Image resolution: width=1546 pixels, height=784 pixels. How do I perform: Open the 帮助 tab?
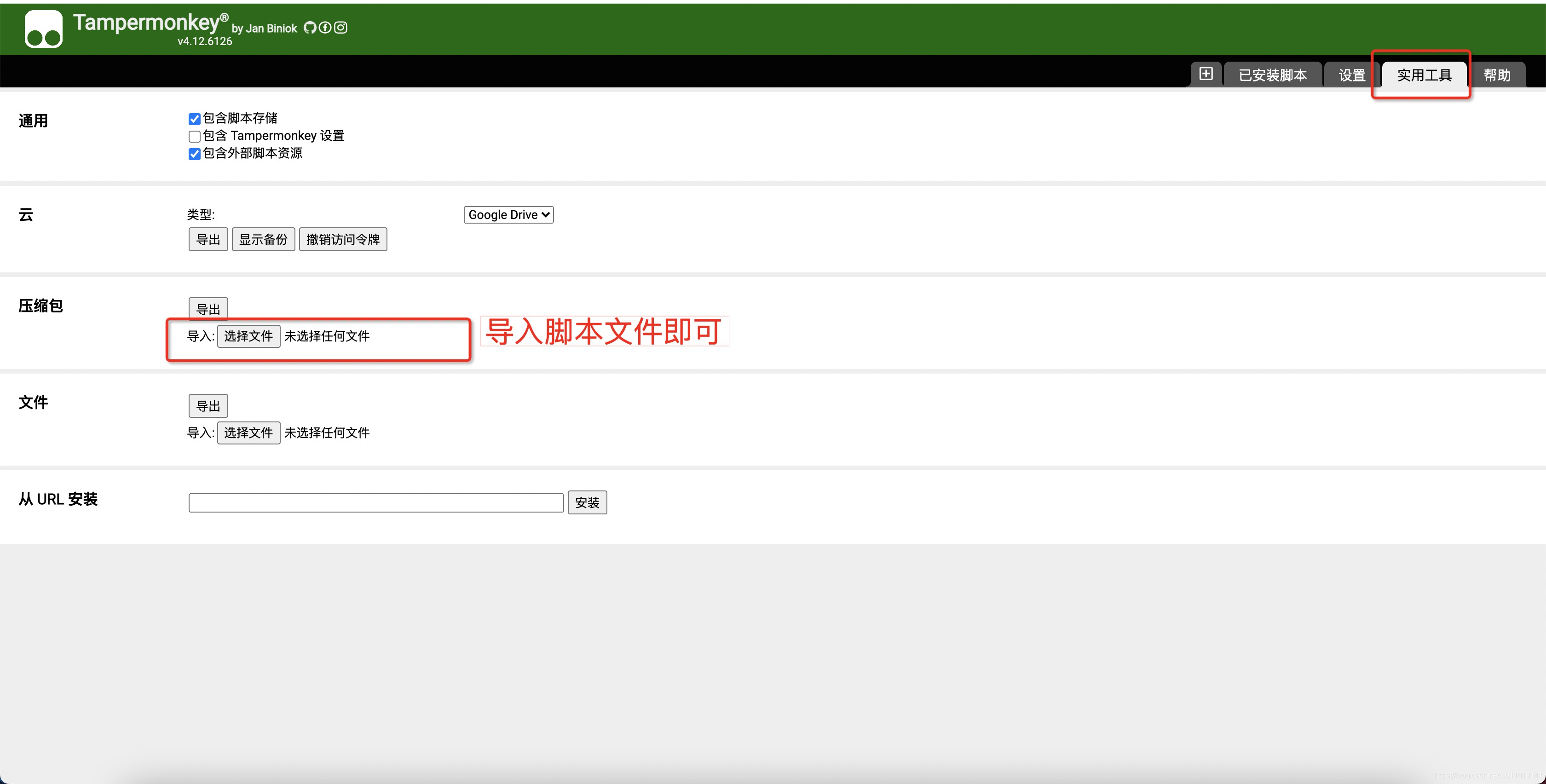pyautogui.click(x=1497, y=75)
